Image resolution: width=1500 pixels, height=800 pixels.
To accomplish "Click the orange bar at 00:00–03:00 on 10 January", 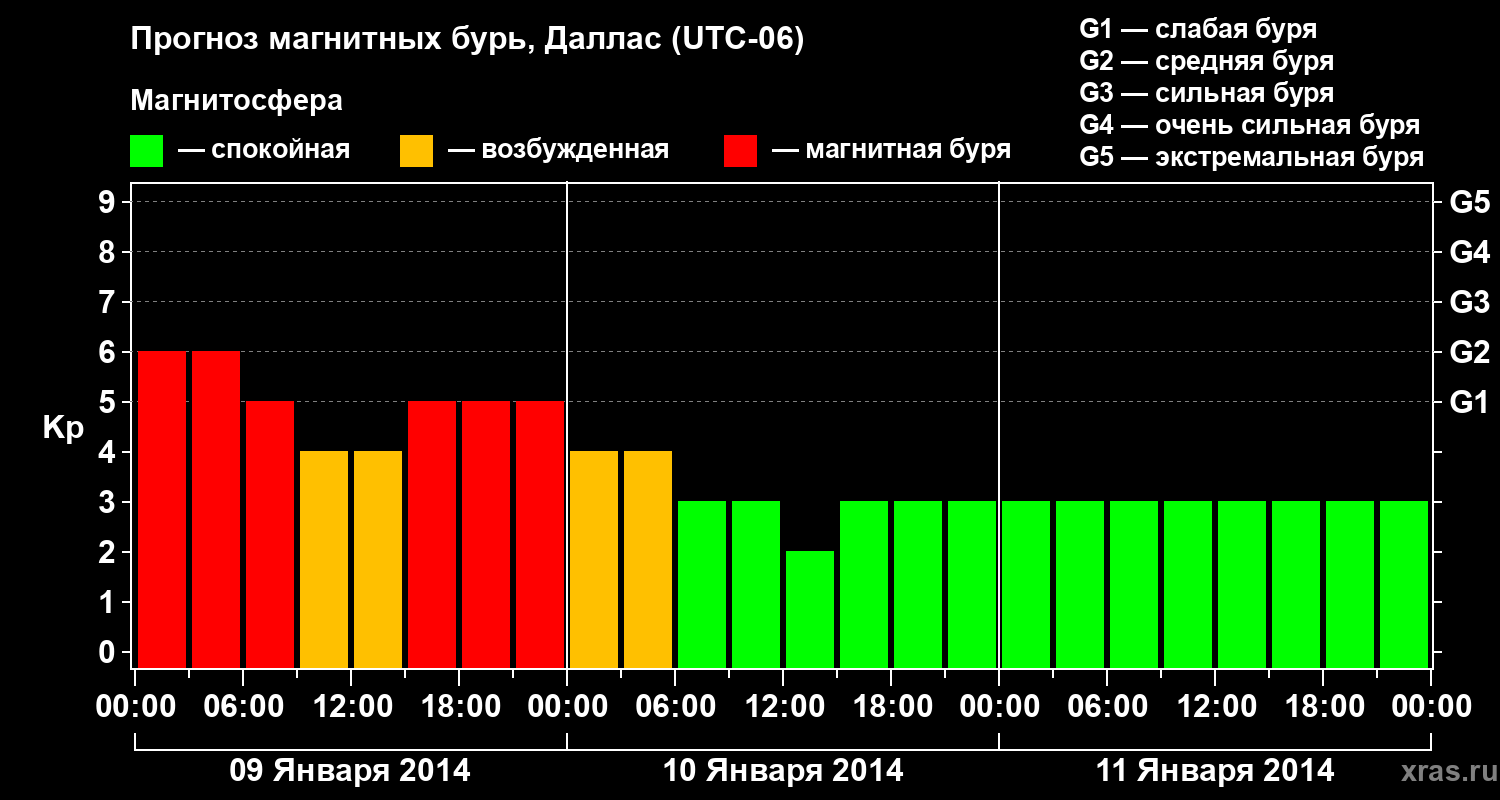I will [594, 560].
